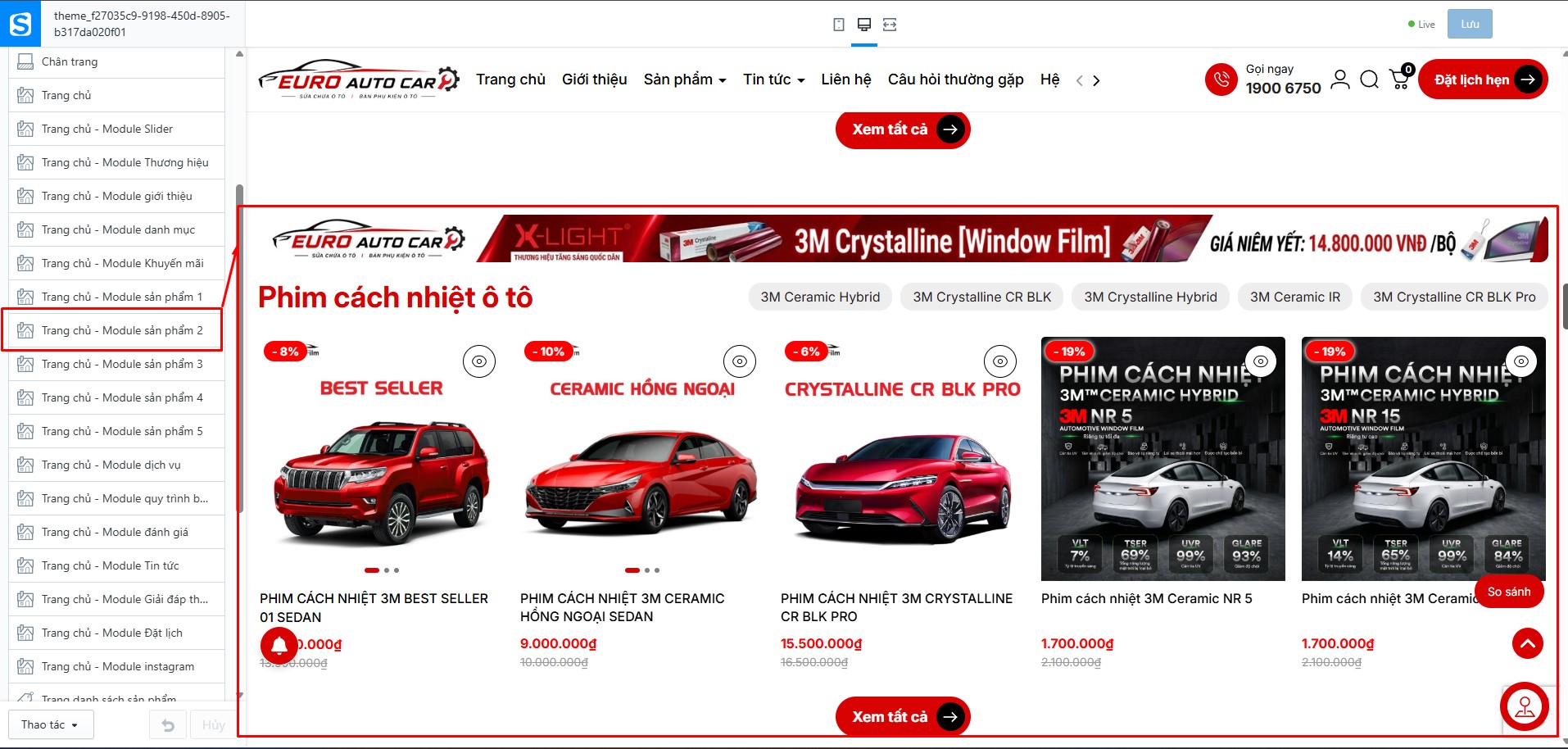Open Câu hỏi thường gặp nav item
Viewport: 1568px width, 749px height.
956,79
